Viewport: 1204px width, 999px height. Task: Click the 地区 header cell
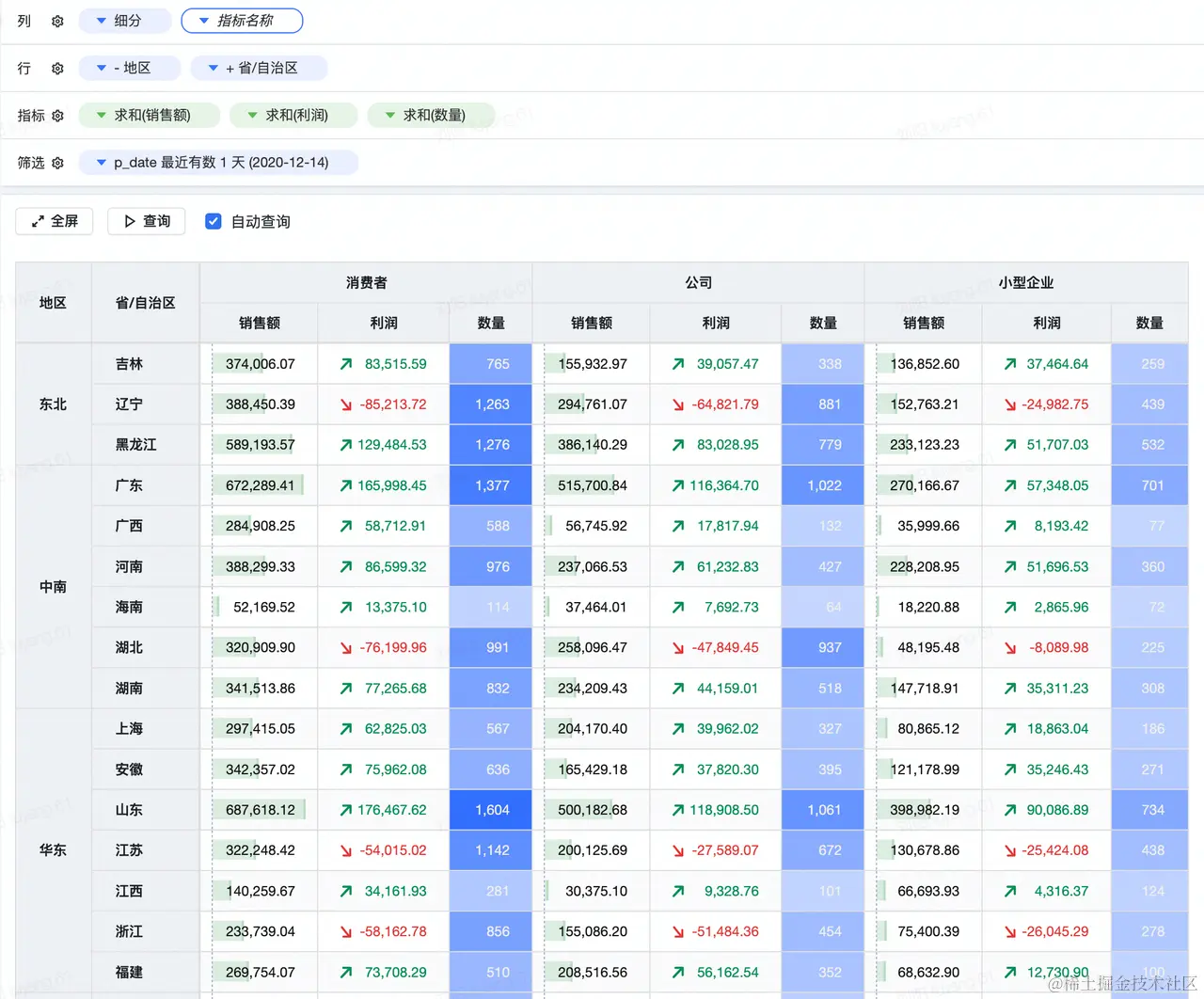[x=54, y=303]
